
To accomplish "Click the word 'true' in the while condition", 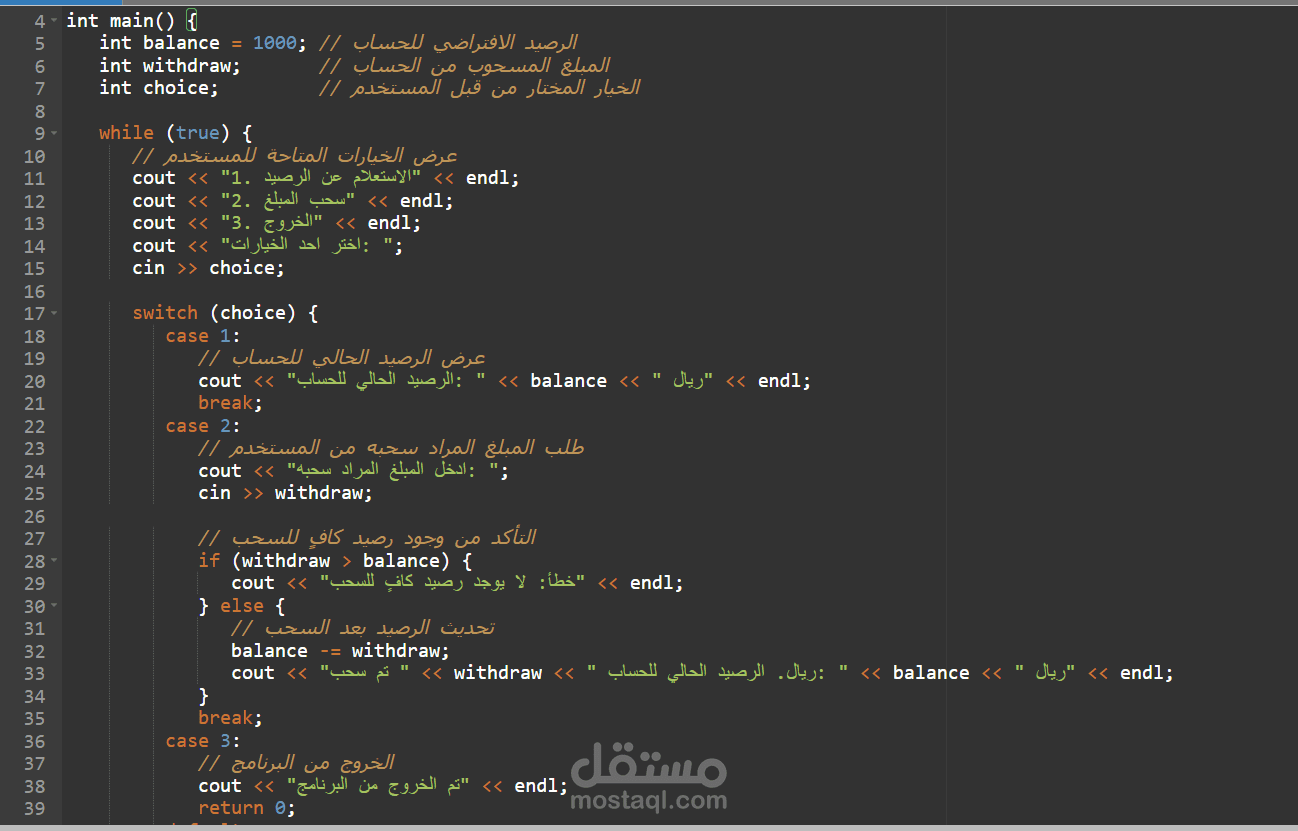I will point(198,133).
